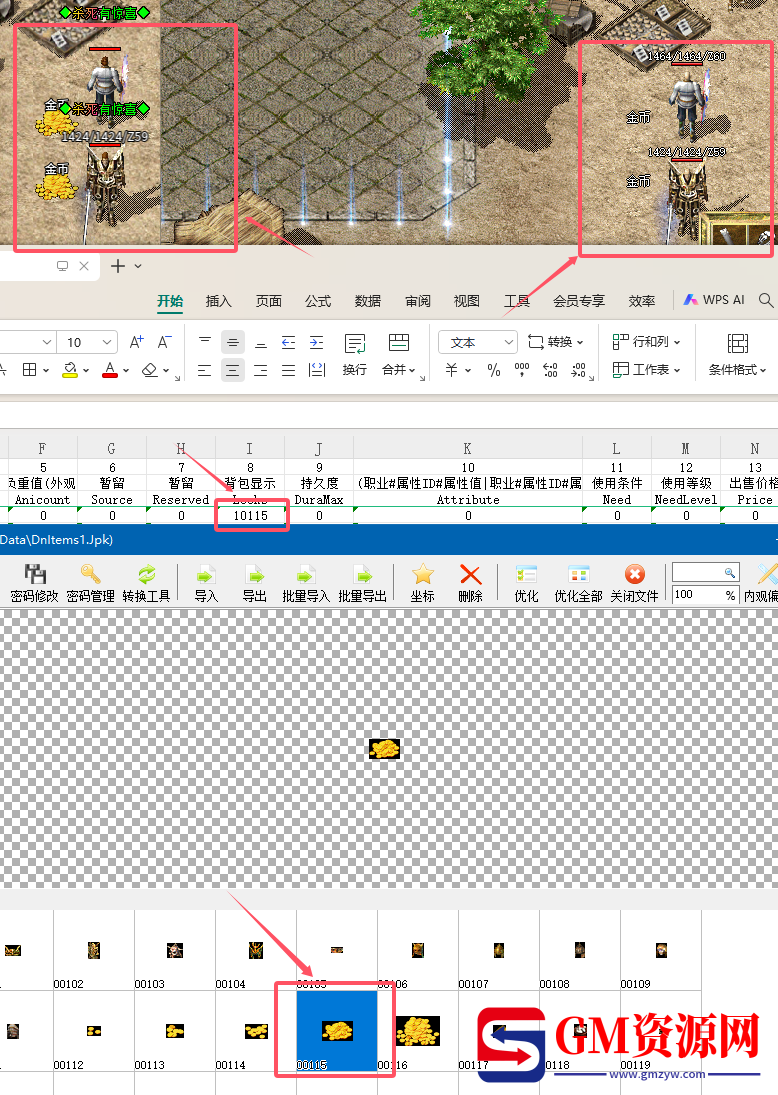Switch to the 审阅 ribbon tab
The image size is (778, 1095).
click(x=418, y=301)
